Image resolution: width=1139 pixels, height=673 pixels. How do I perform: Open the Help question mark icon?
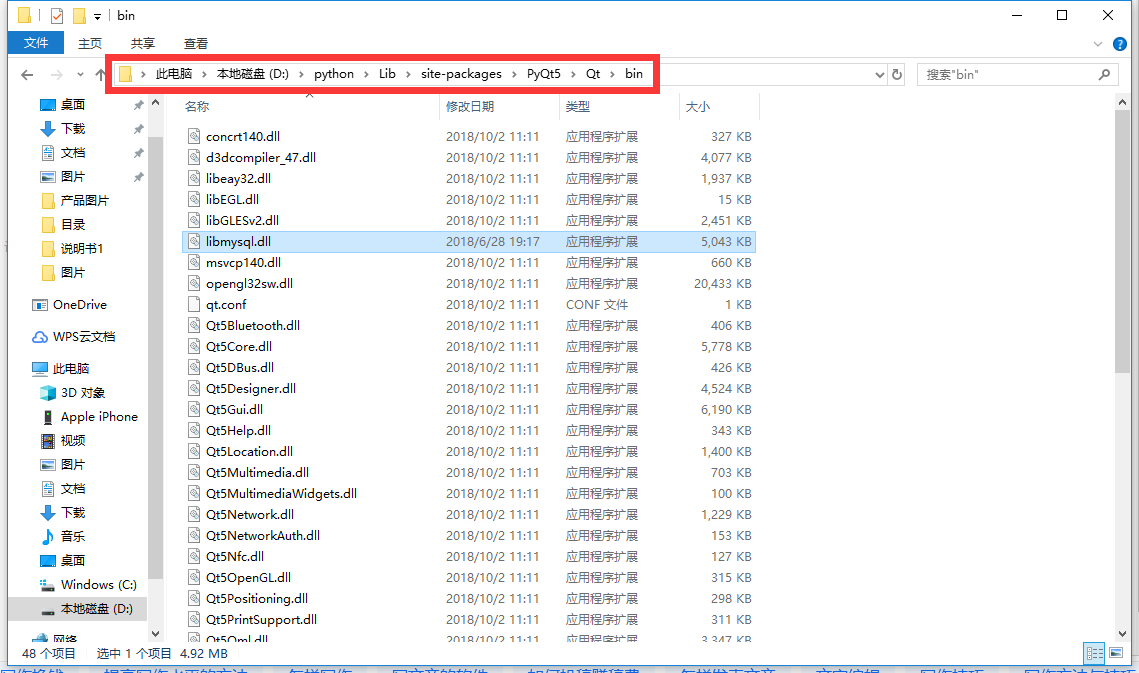pos(1120,44)
